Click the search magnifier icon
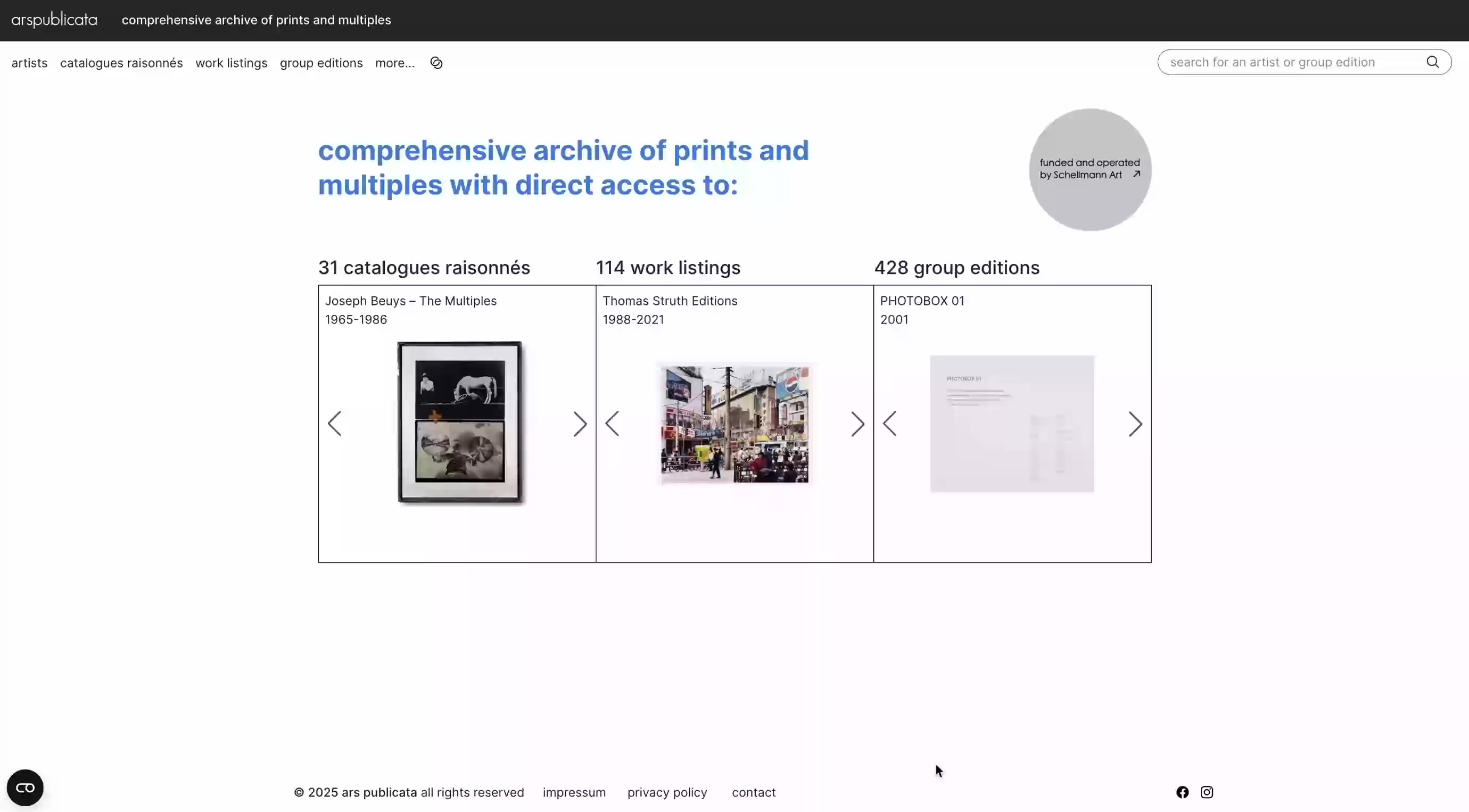The height and width of the screenshot is (812, 1469). (1434, 62)
